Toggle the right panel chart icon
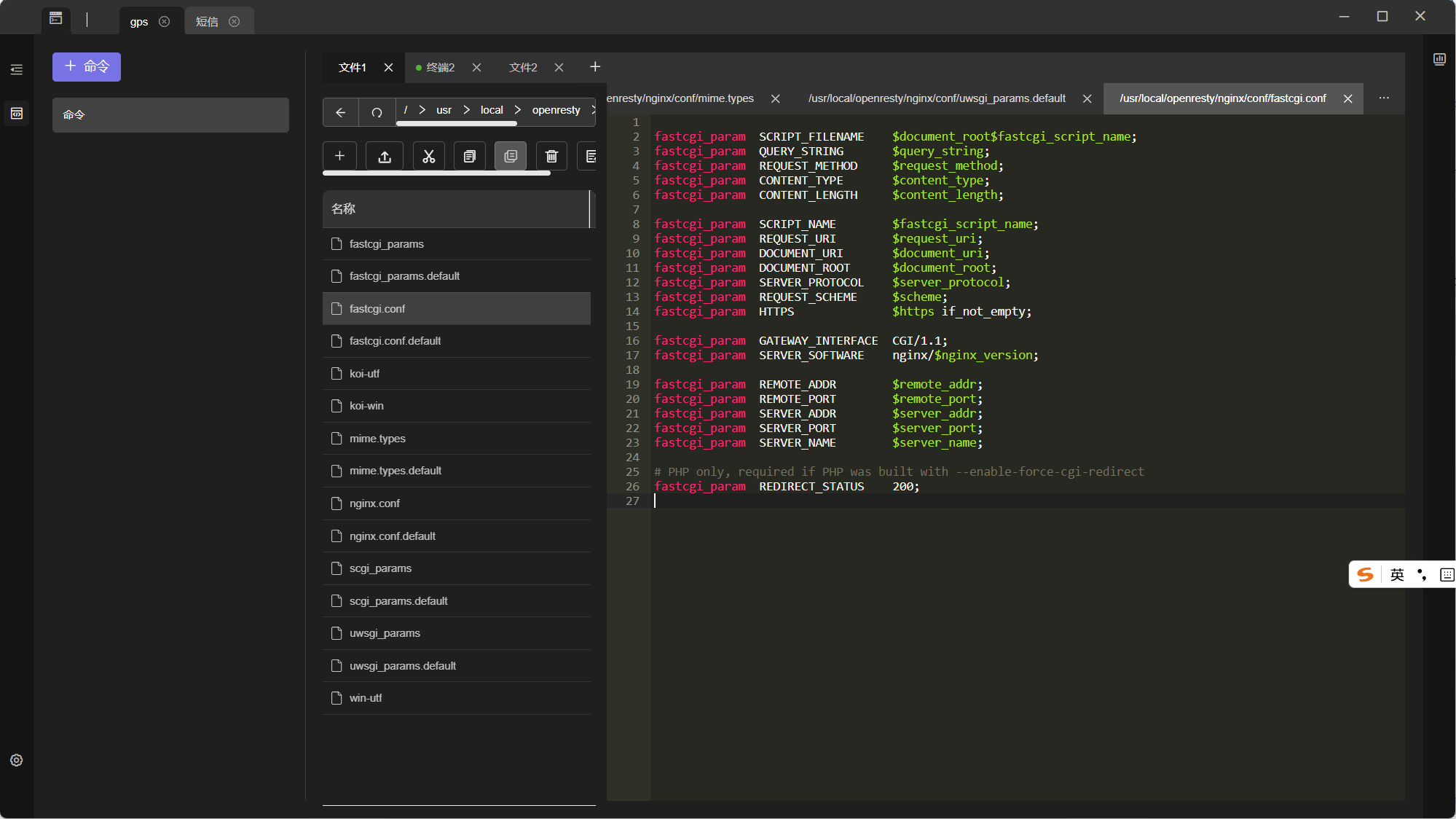The width and height of the screenshot is (1456, 819). [1439, 60]
